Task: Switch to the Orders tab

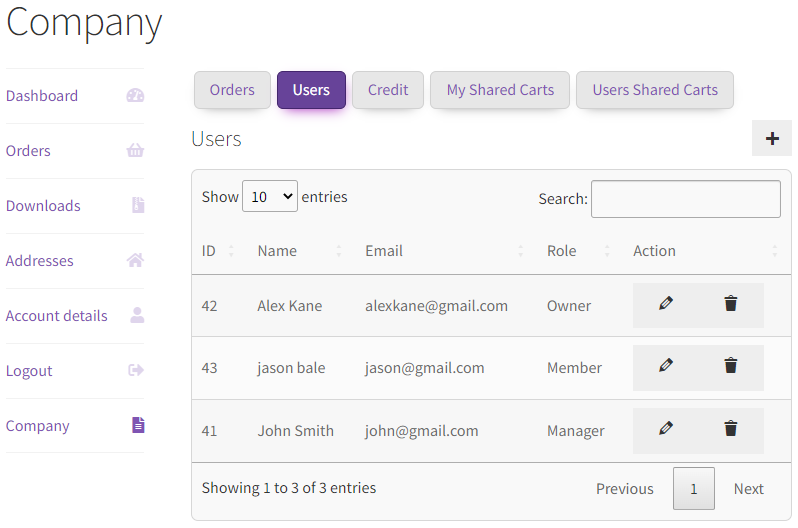Action: click(232, 90)
